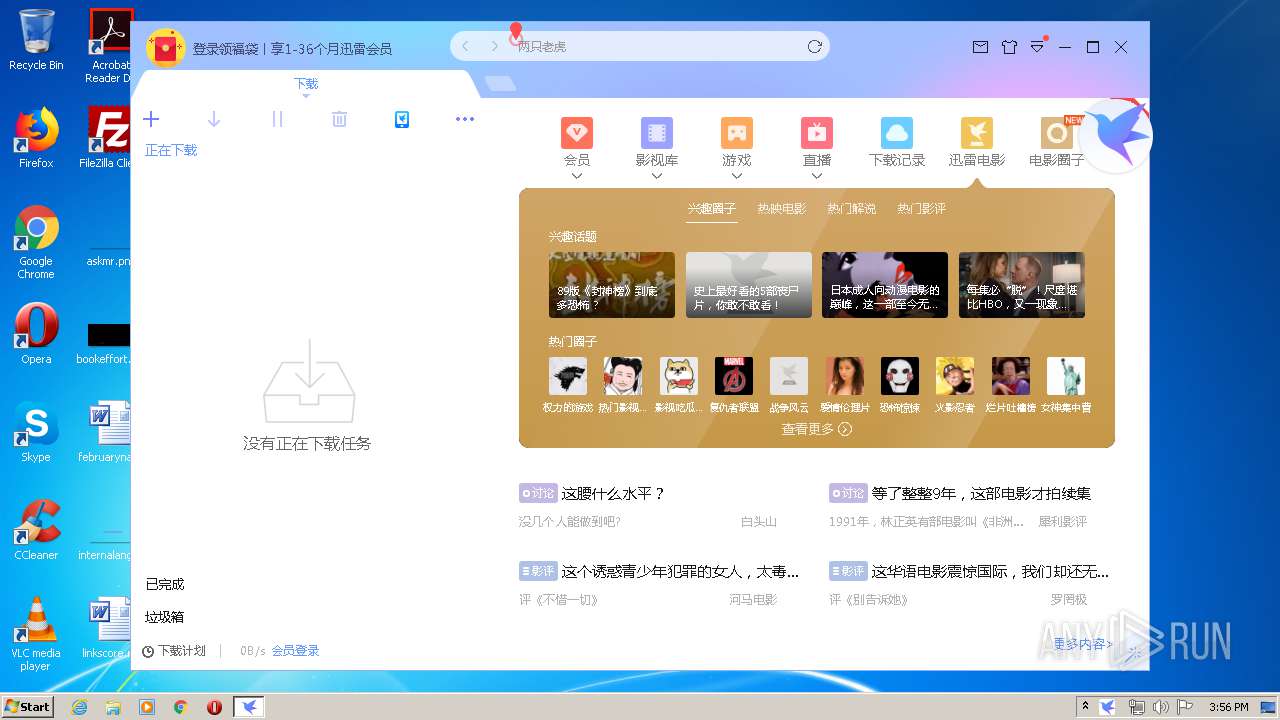Screen dimensions: 1280x720
Task: Open article 这腰什么水平？
Action: [x=613, y=493]
